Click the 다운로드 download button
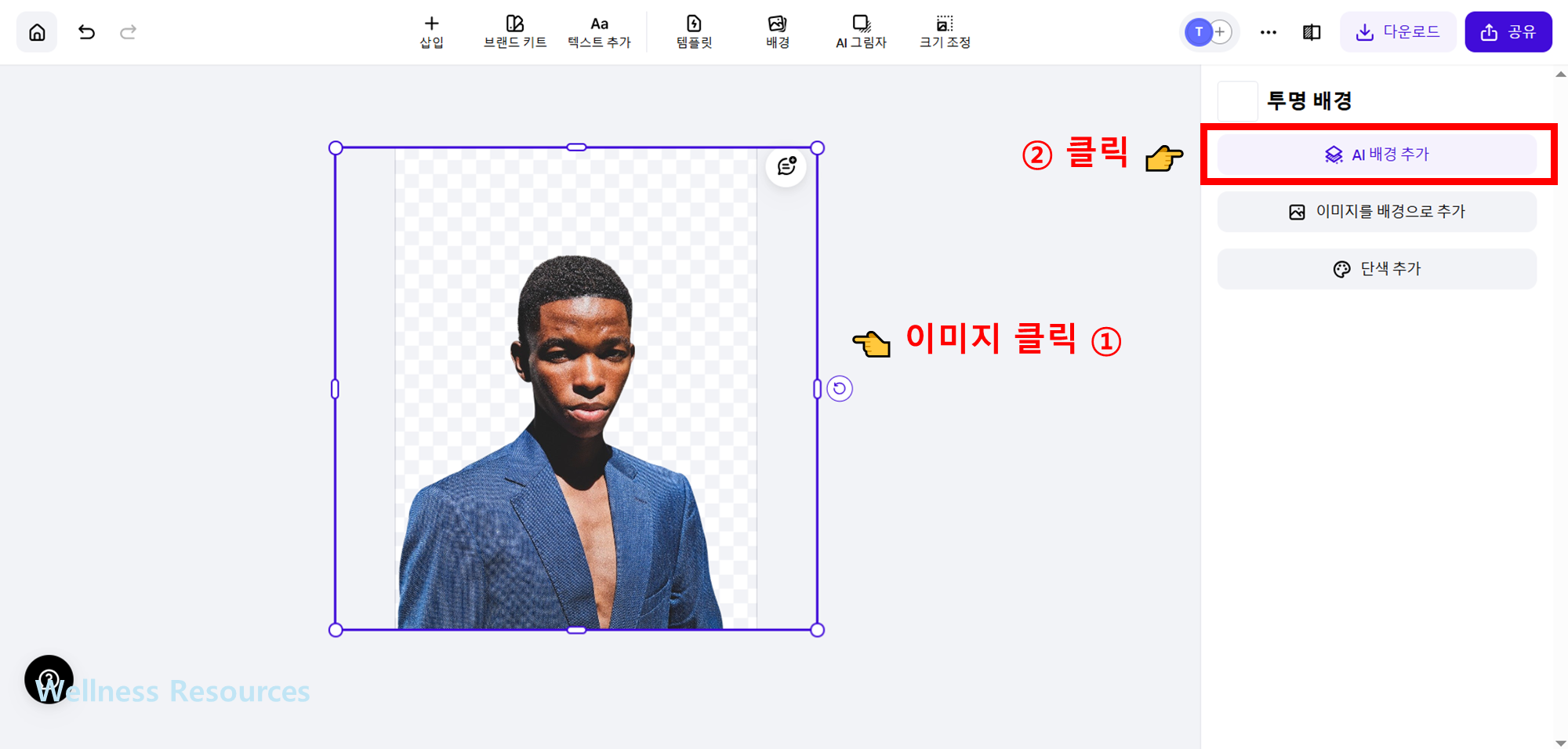 [1398, 32]
